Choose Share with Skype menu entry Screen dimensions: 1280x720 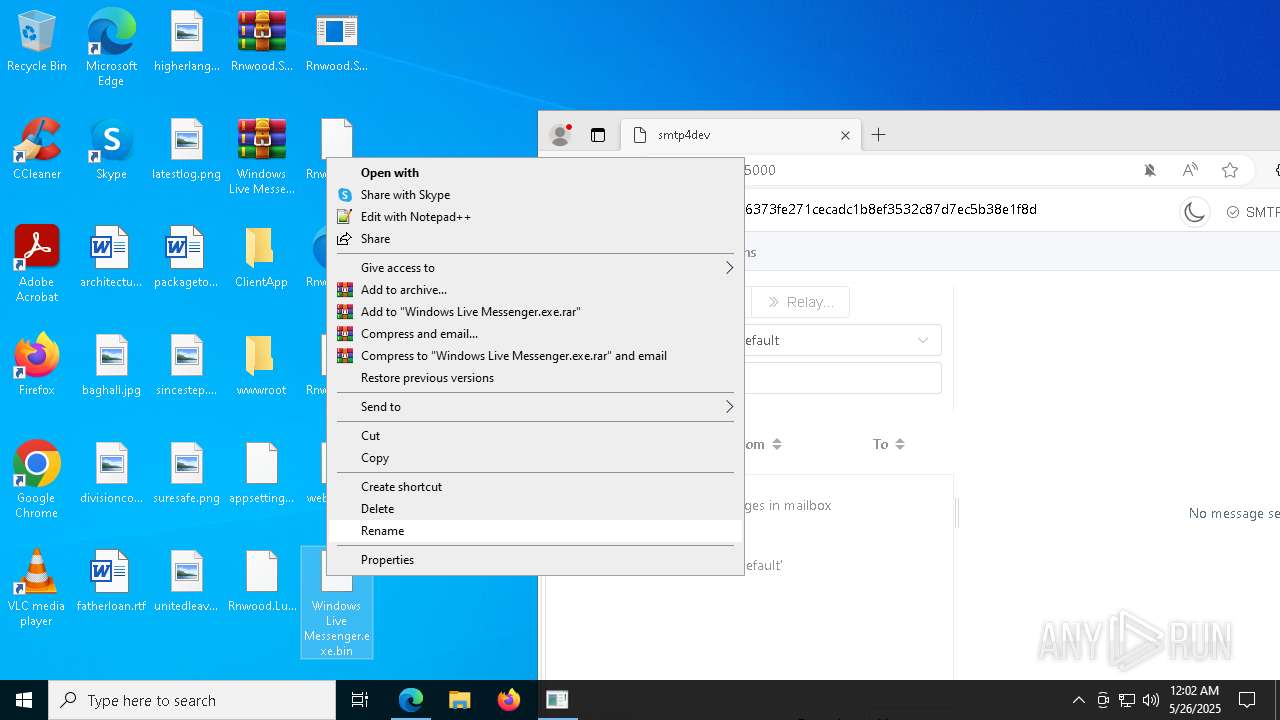536,195
